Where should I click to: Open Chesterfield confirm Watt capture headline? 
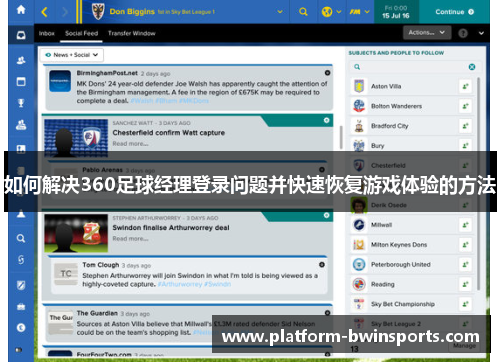[168, 133]
